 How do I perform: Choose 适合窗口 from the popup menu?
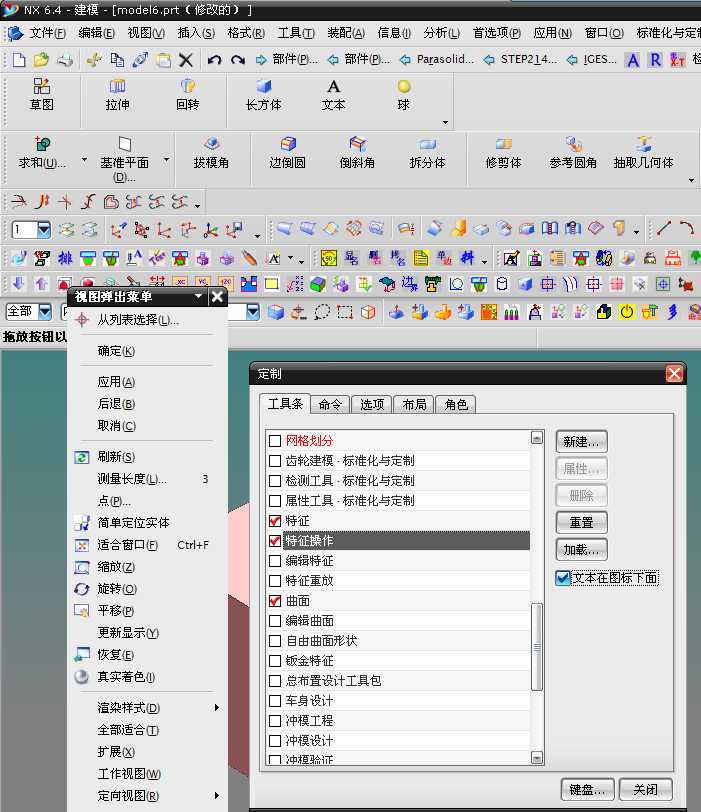point(147,545)
